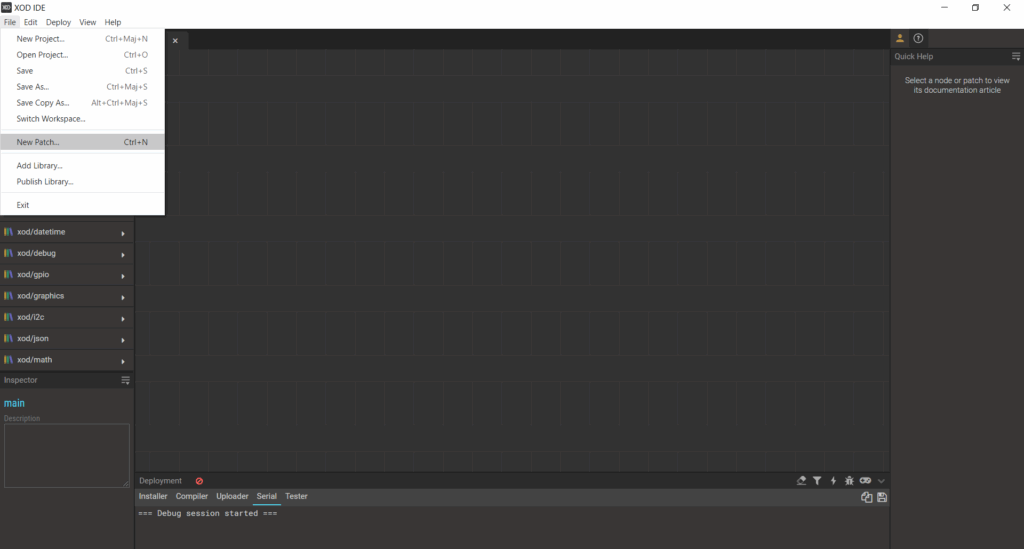Image resolution: width=1024 pixels, height=549 pixels.
Task: Select Save Copy As... menu entry
Action: pos(82,102)
